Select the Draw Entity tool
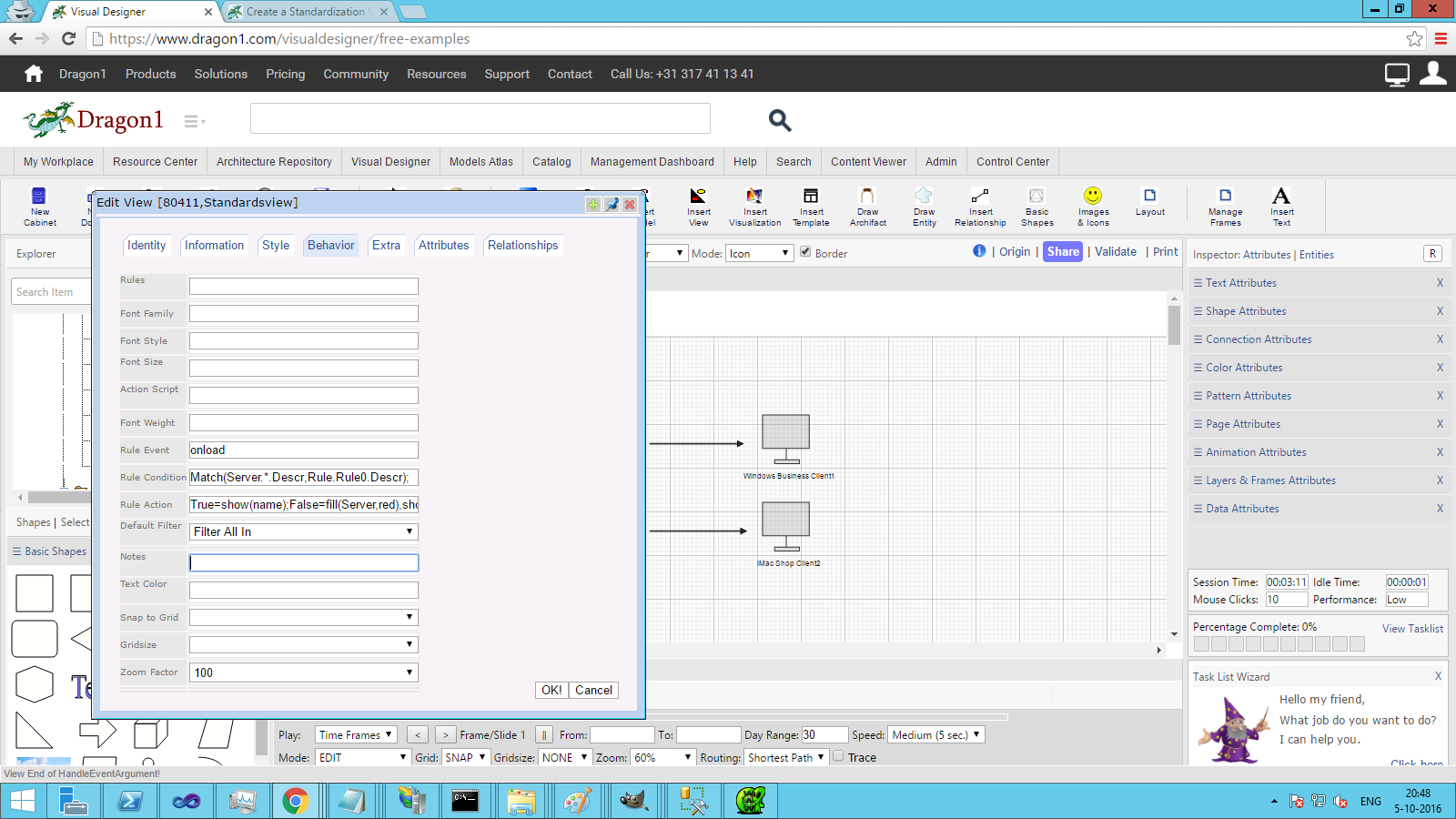The width and height of the screenshot is (1456, 819). (924, 207)
